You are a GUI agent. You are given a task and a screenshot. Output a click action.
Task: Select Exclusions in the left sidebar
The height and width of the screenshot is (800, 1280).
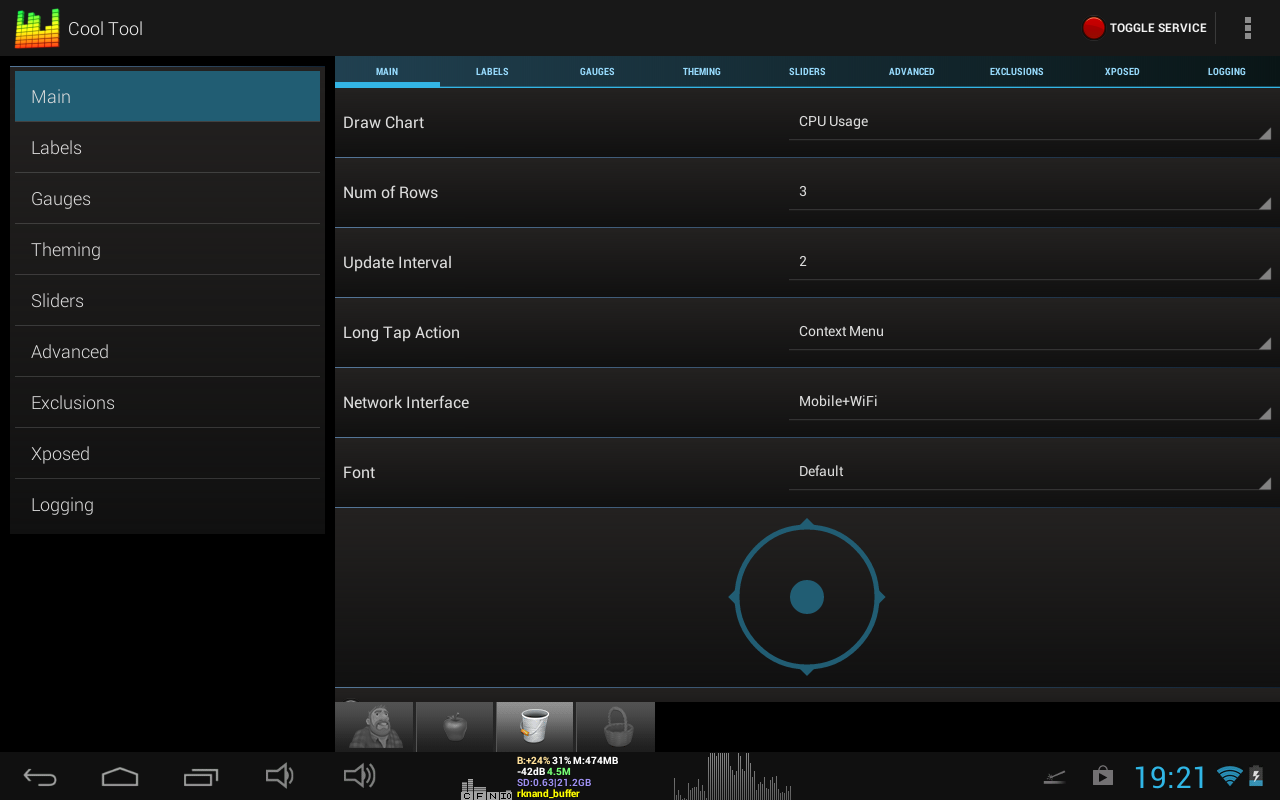pyautogui.click(x=167, y=402)
